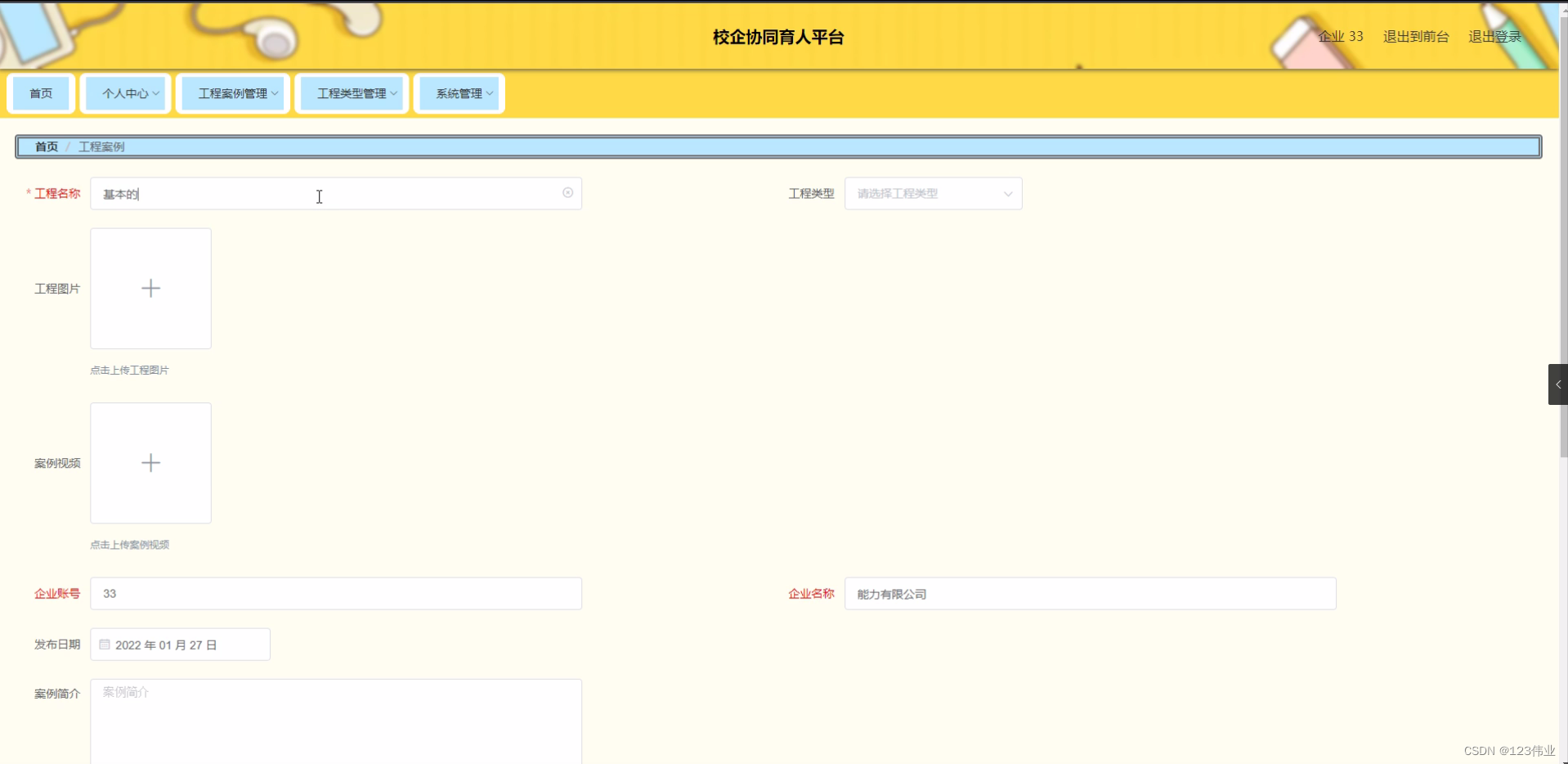The height and width of the screenshot is (764, 1568).
Task: Click the chevron on 系统管理 menu
Action: coord(489,93)
